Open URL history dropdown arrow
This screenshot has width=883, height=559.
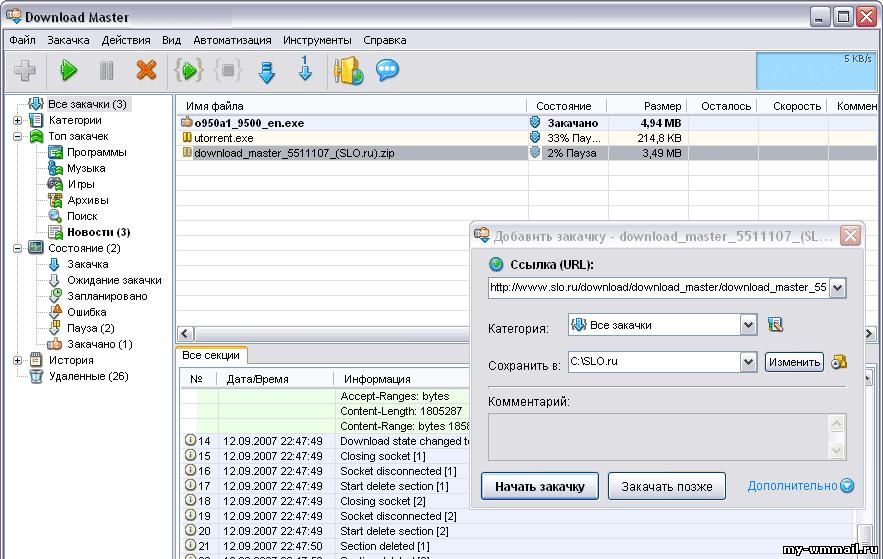[837, 288]
